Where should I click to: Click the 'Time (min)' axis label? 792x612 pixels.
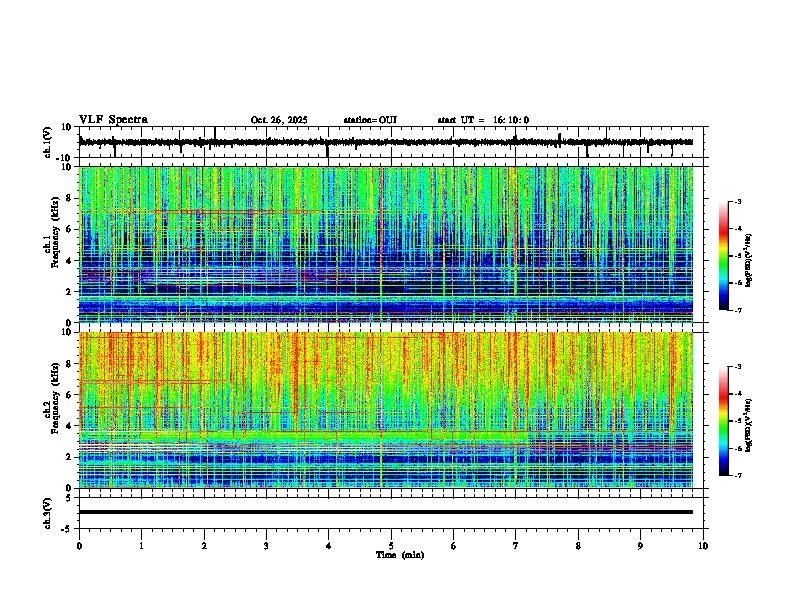tap(400, 555)
